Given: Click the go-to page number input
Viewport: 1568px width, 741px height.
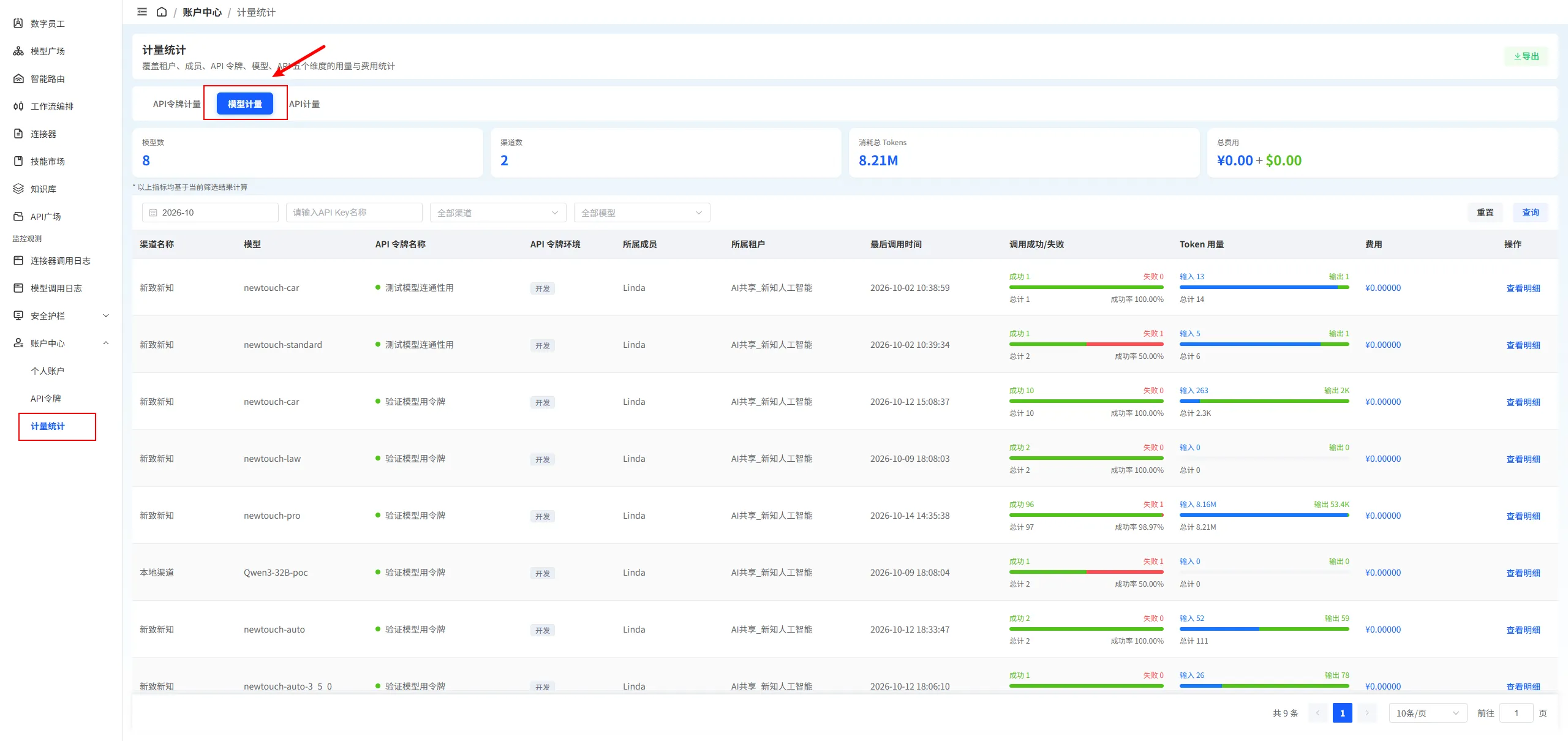Looking at the screenshot, I should tap(1516, 713).
